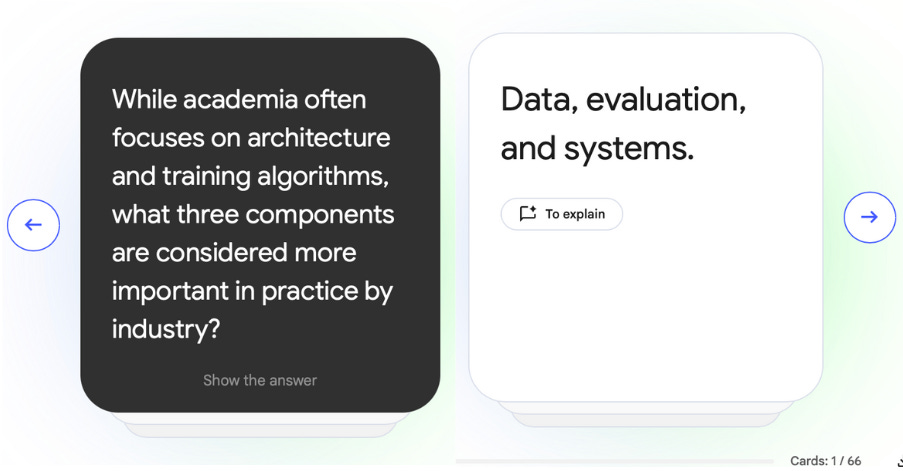The height and width of the screenshot is (471, 903).
Task: Return to the previous card with the left arrow
Action: point(33,225)
